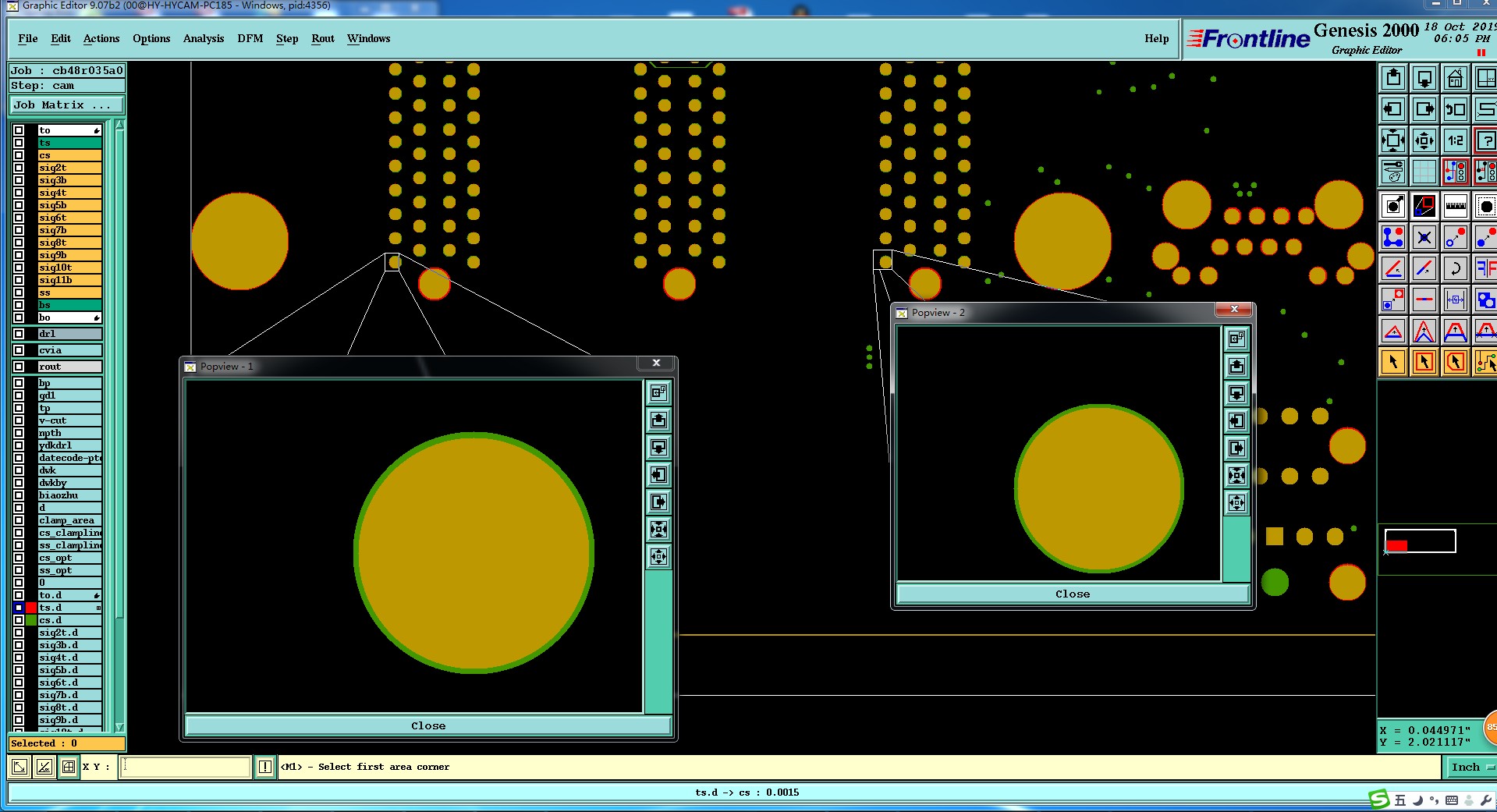
Task: Click Close button in Popview - 1
Action: pyautogui.click(x=428, y=725)
